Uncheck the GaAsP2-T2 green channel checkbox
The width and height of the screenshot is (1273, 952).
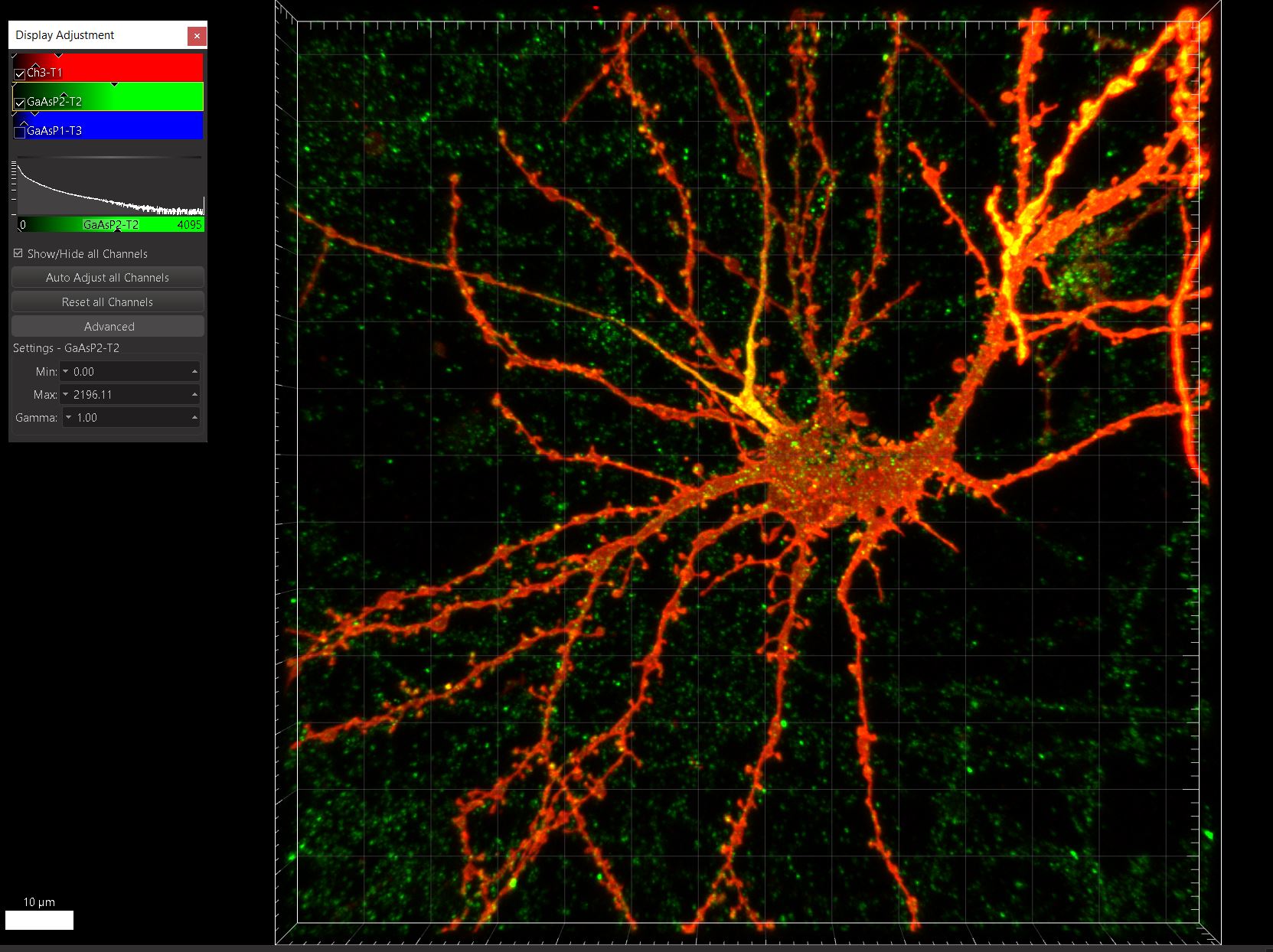pos(20,103)
